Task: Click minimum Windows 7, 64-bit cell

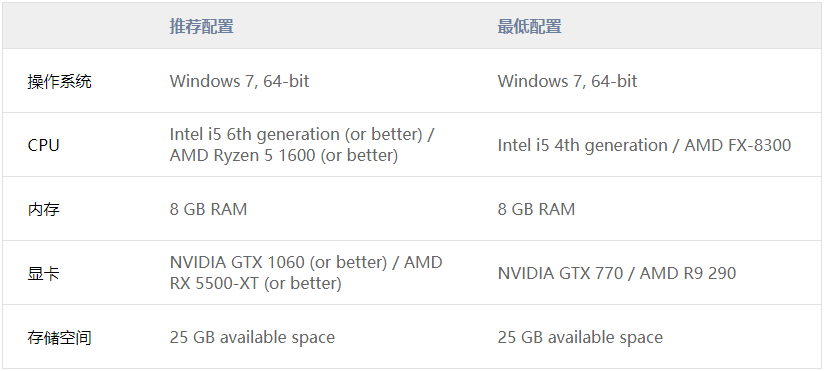Action: pyautogui.click(x=567, y=81)
